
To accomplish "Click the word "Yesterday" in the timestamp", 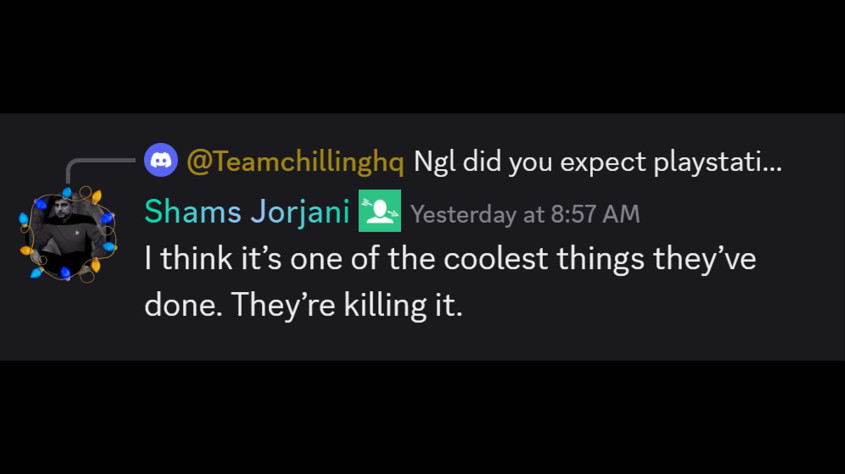I will [x=463, y=215].
